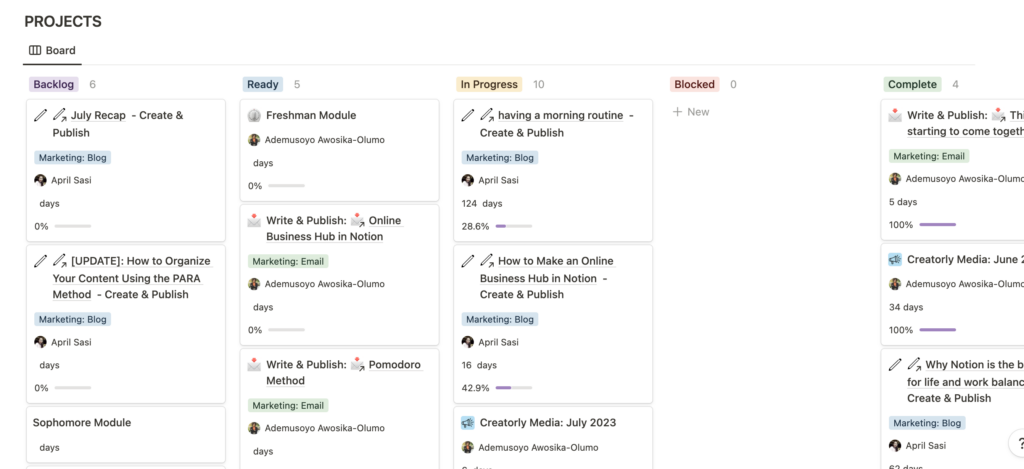This screenshot has height=469, width=1024.
Task: Click the In Progress count 10
Action: click(539, 84)
